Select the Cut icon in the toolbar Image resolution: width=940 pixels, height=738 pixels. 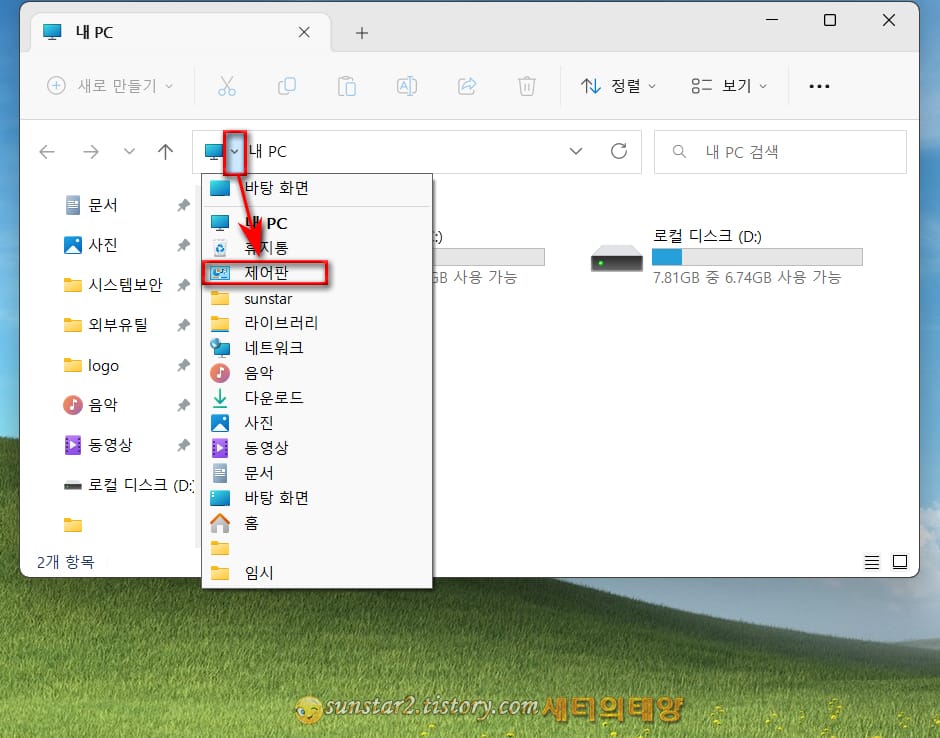coord(226,86)
